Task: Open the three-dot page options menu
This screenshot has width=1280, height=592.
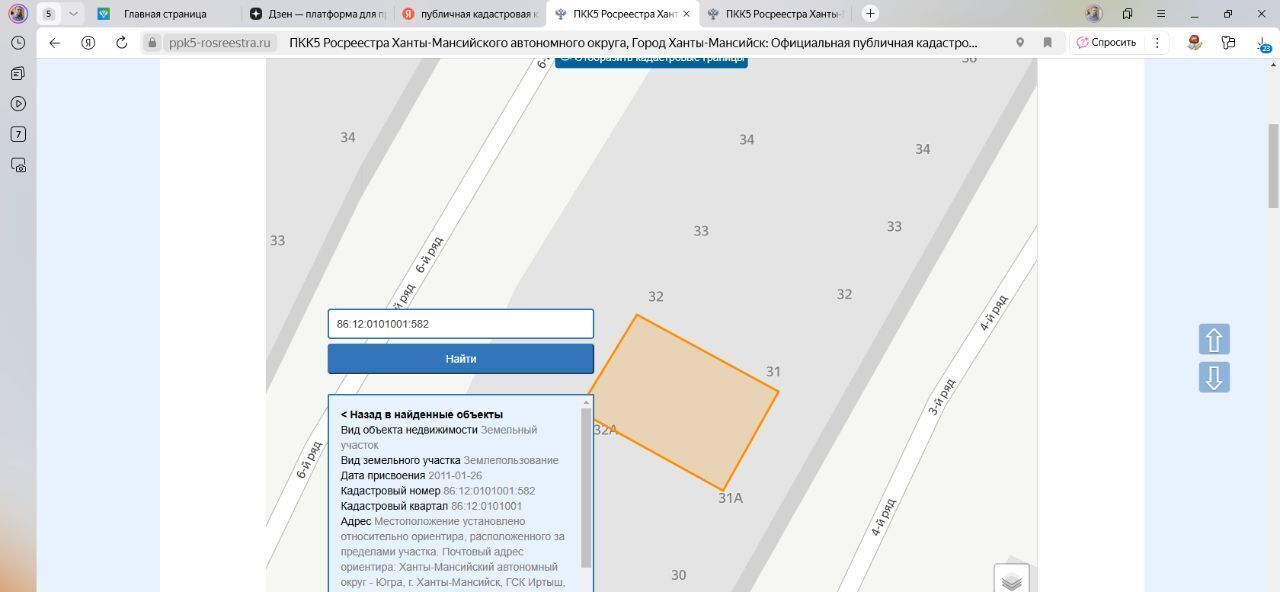Action: point(1157,43)
